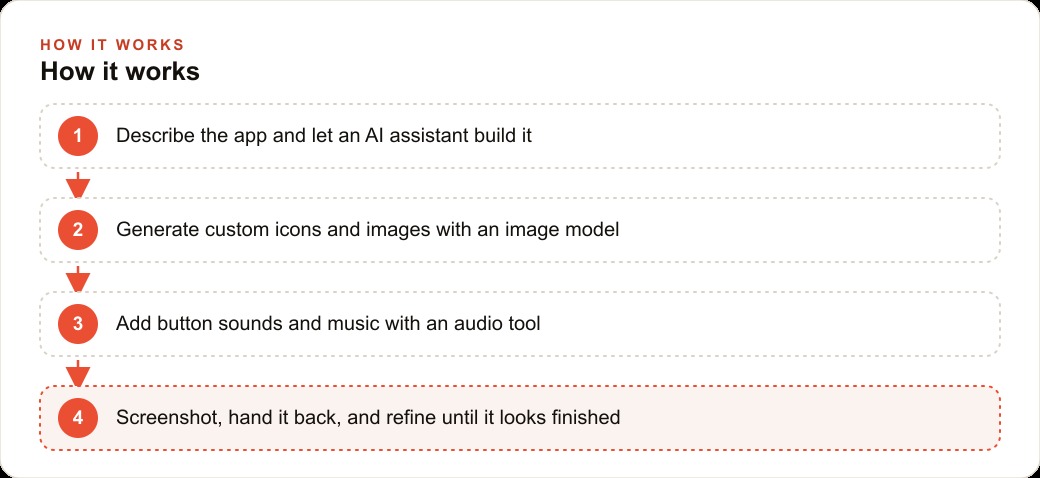
Task: Select the 'Describe the app' step card
Action: (x=520, y=136)
